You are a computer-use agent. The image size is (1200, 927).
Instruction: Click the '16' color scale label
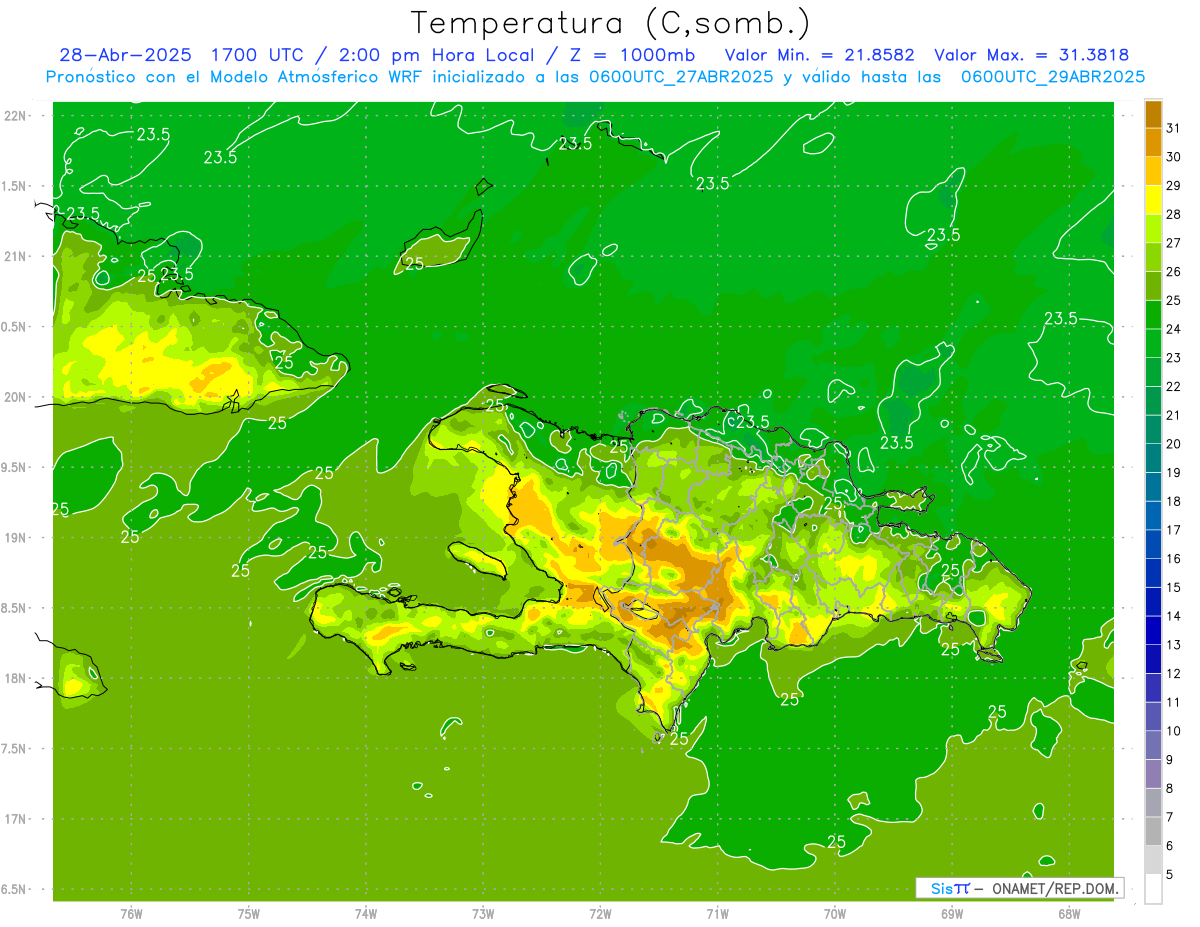pyautogui.click(x=1174, y=559)
